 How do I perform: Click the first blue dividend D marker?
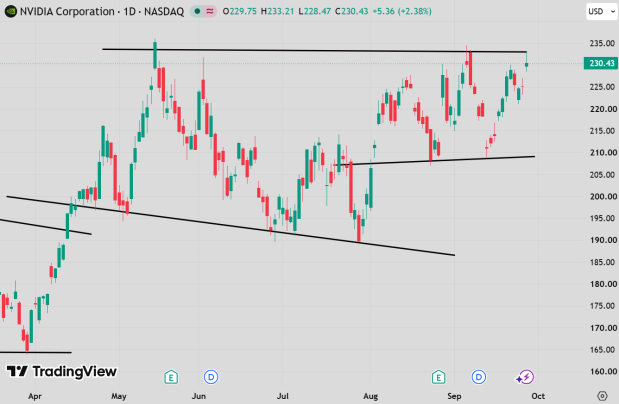point(211,377)
